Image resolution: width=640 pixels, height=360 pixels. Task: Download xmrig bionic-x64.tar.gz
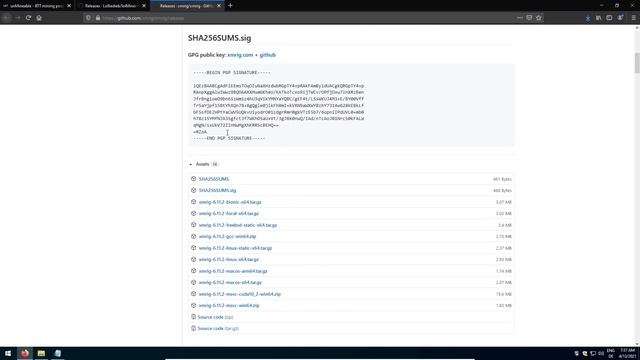click(x=230, y=202)
